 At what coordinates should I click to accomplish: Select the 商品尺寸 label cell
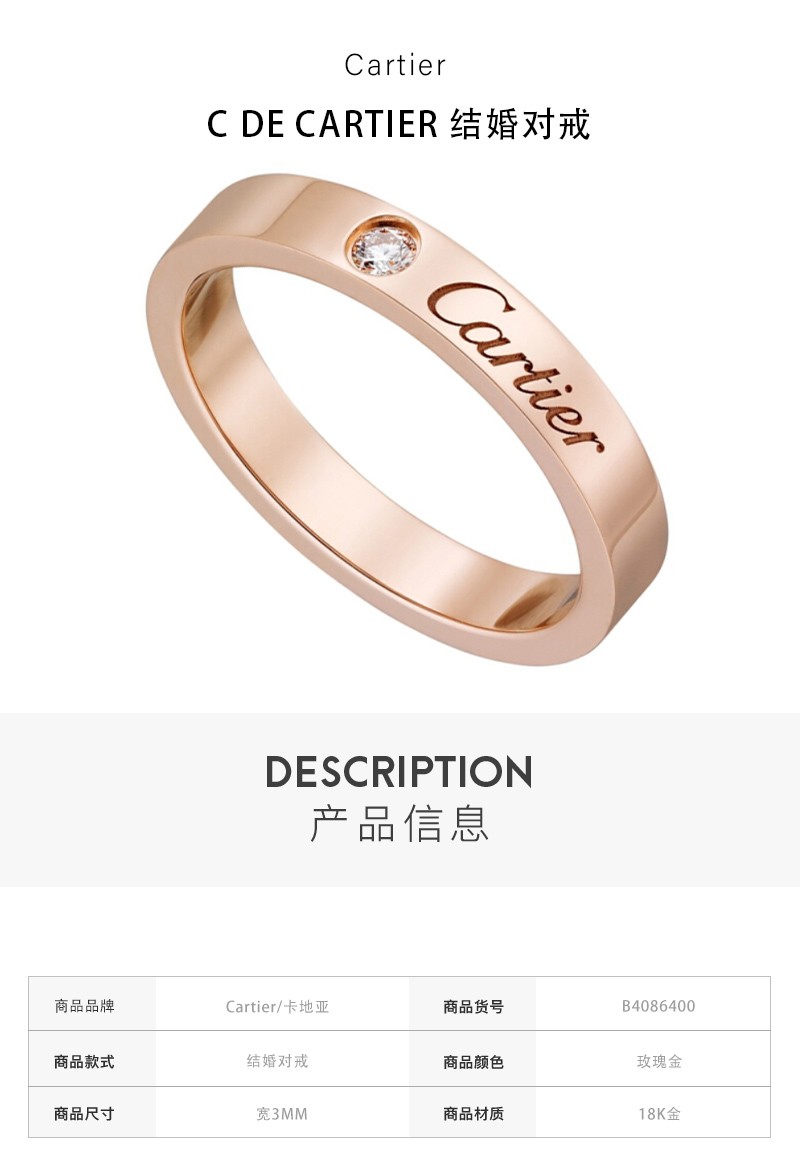92,1112
